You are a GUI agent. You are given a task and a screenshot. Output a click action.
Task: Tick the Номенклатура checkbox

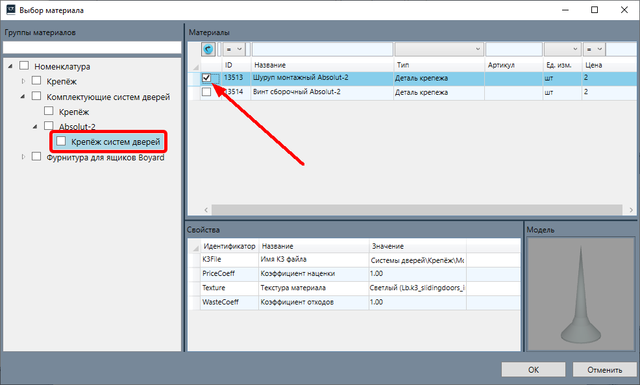pyautogui.click(x=24, y=66)
